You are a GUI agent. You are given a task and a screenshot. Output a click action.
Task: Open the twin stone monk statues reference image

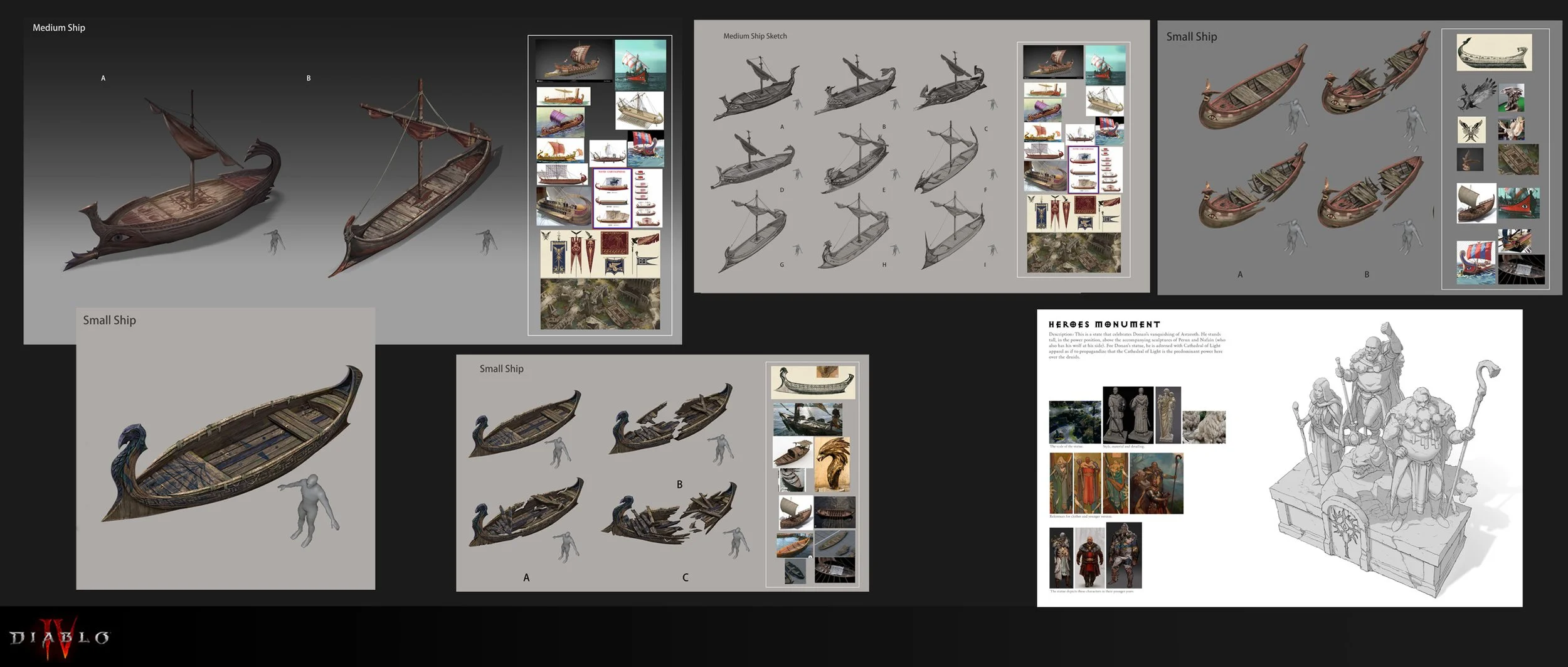[x=1128, y=415]
